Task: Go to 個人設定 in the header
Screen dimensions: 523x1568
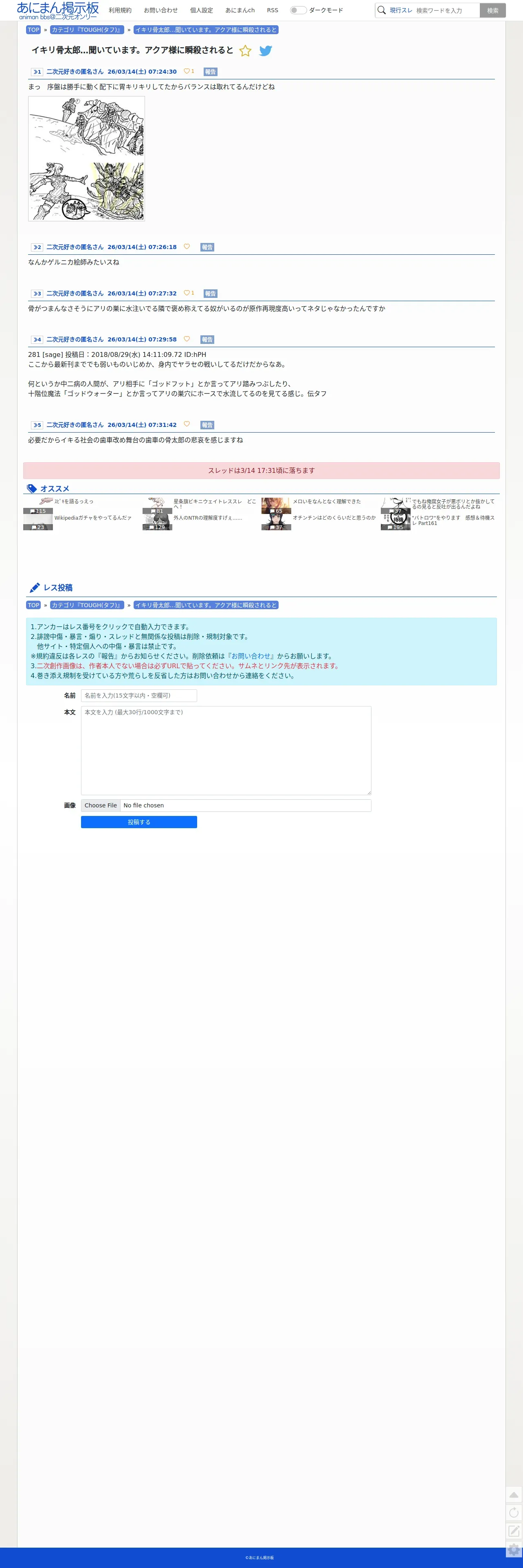Action: pos(201,10)
